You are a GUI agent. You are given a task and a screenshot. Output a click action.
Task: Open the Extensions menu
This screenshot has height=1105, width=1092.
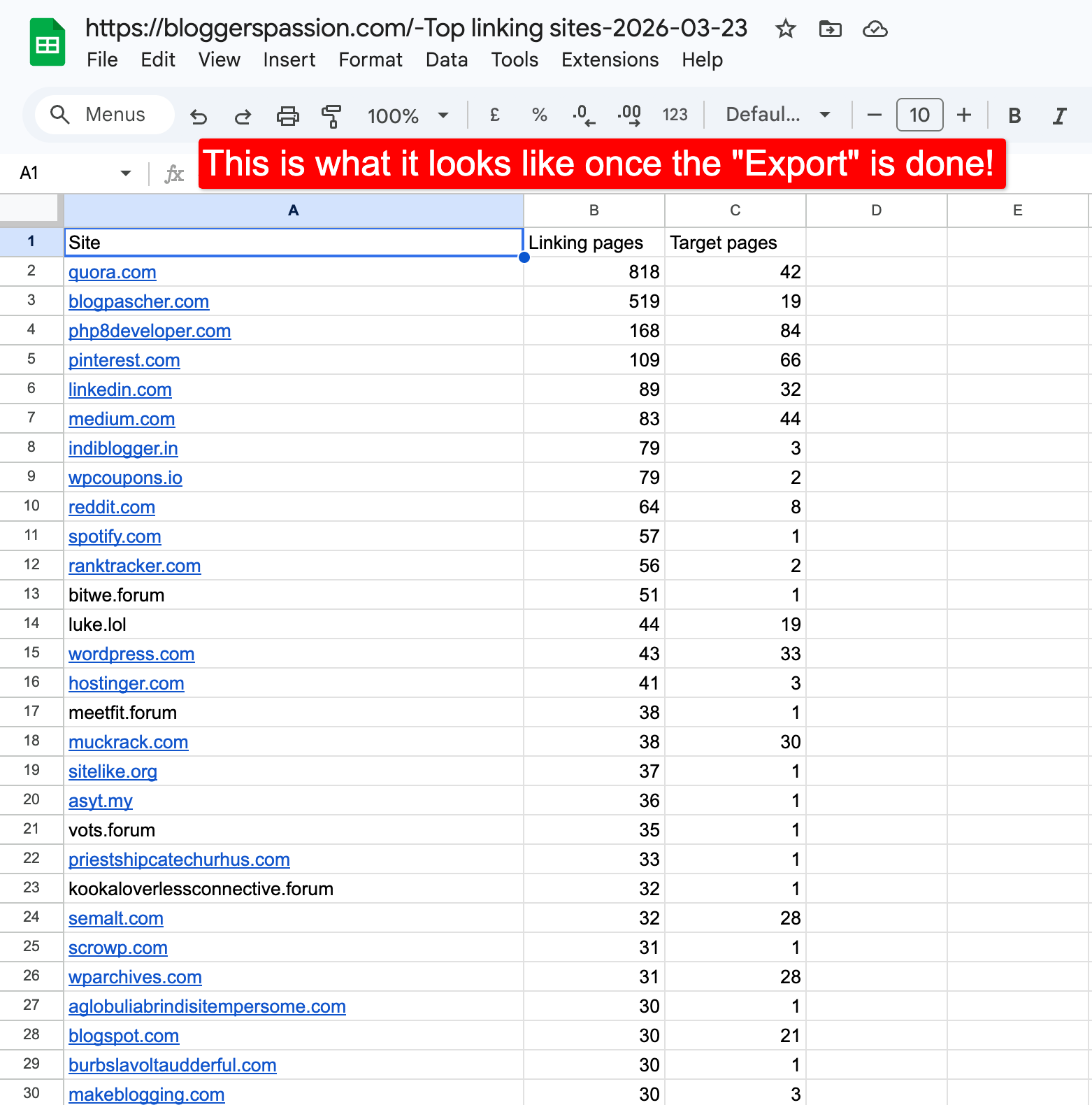(610, 60)
